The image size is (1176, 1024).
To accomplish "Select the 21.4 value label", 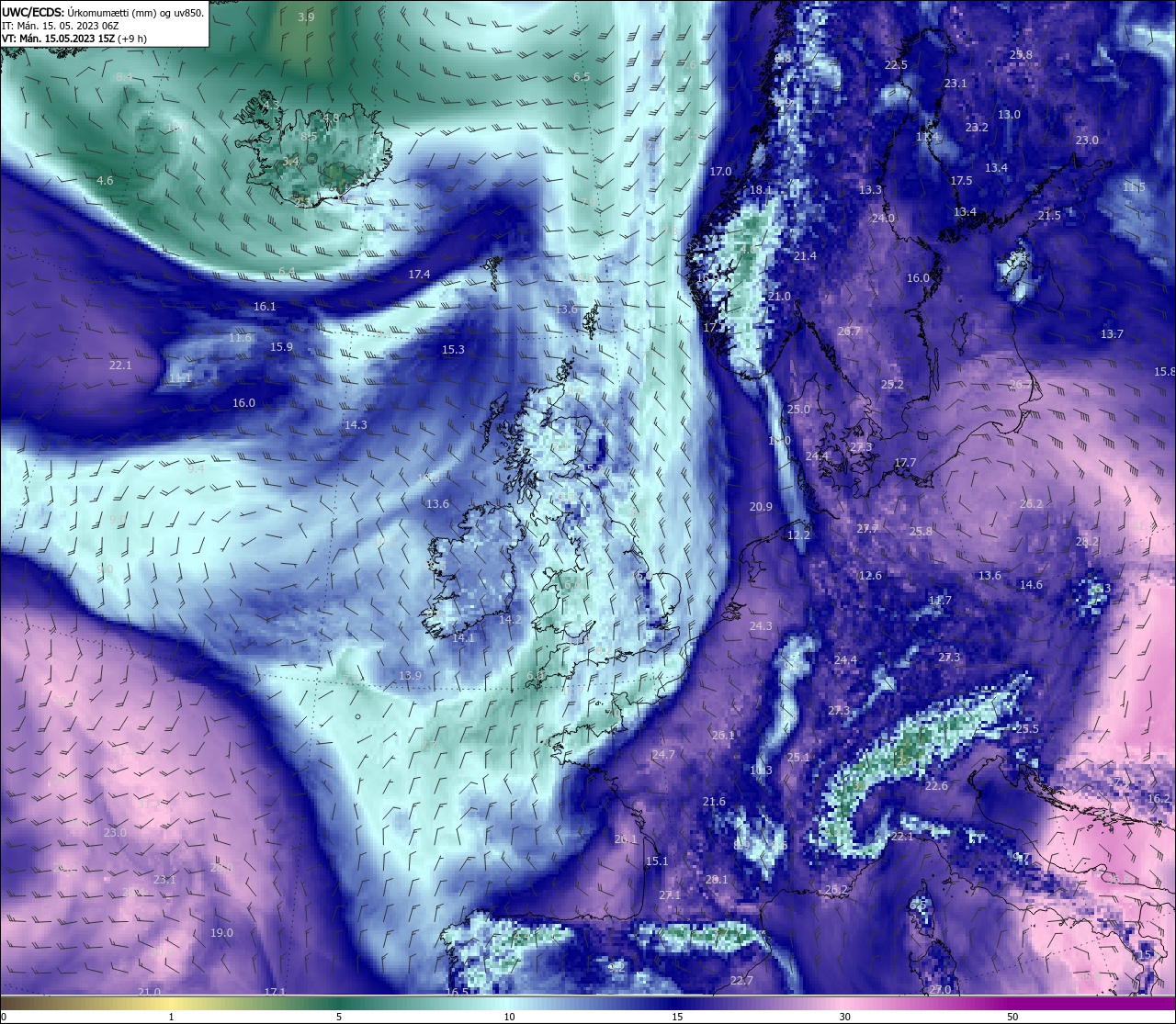I will click(x=805, y=256).
